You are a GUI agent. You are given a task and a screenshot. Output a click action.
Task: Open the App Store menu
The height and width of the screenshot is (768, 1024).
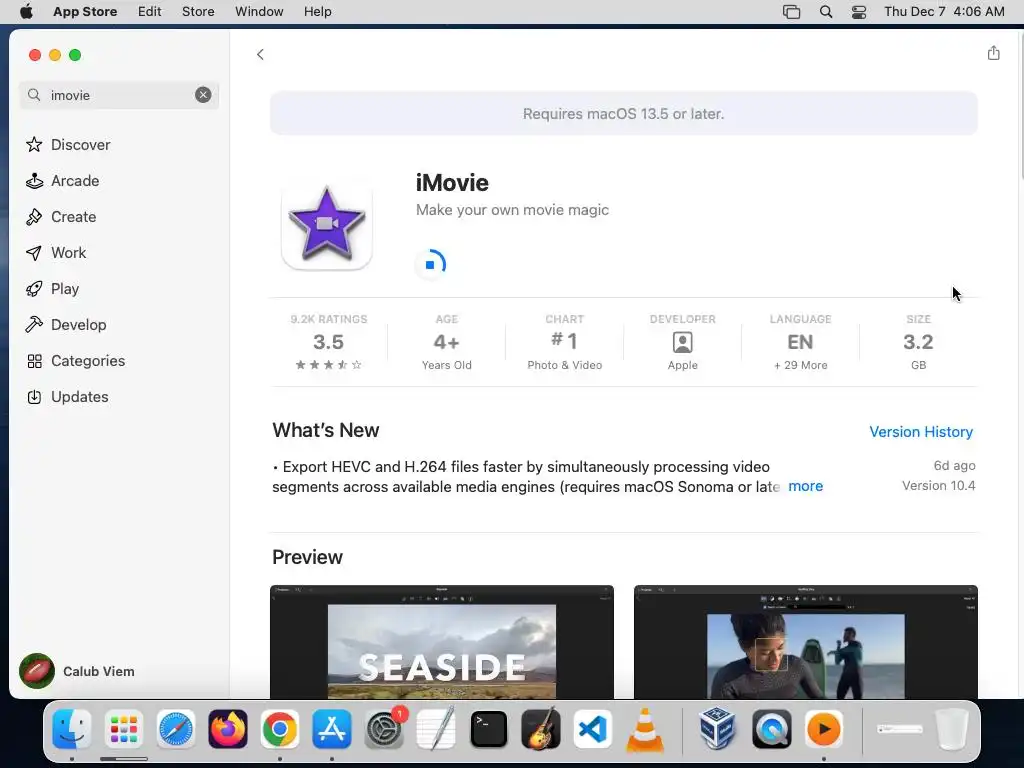(85, 12)
